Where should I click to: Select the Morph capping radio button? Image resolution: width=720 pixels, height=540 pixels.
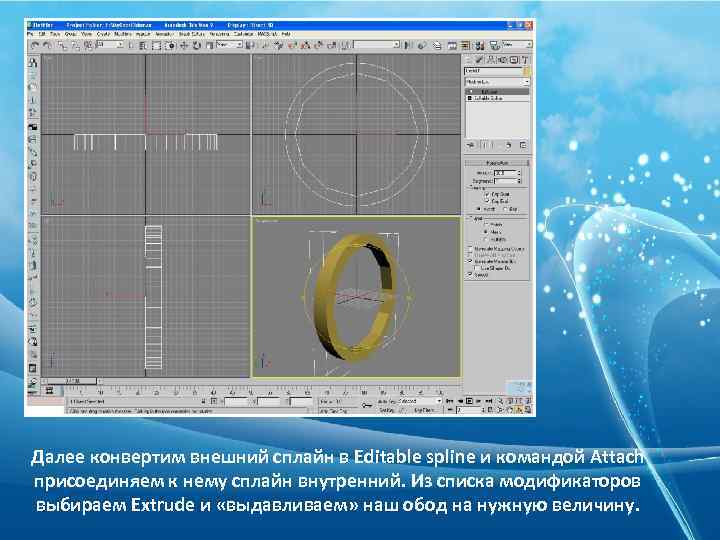click(x=479, y=209)
